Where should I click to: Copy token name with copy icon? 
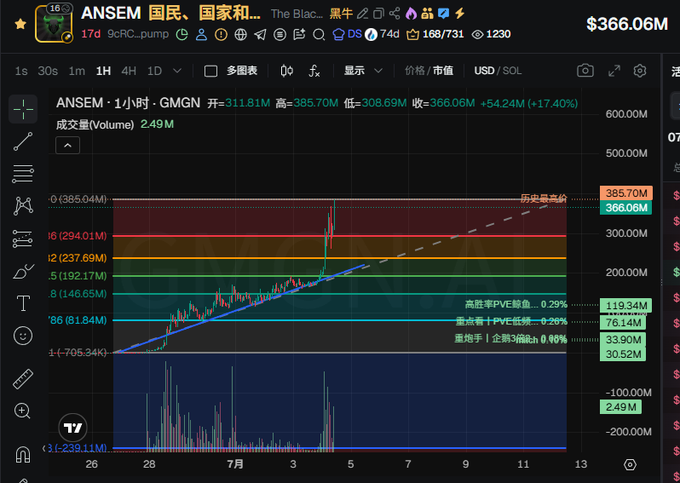[379, 14]
